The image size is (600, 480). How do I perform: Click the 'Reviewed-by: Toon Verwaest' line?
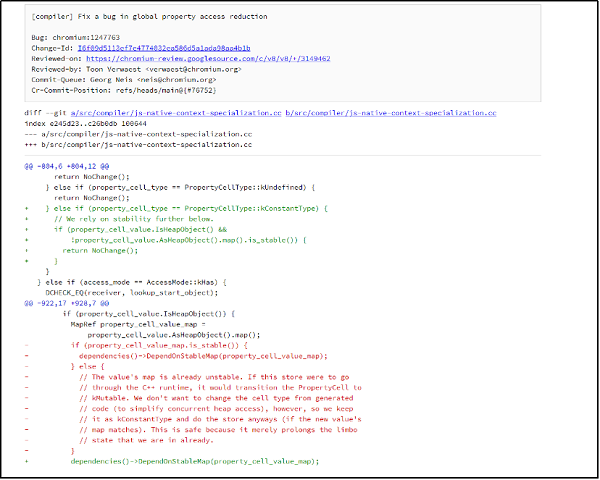pyautogui.click(x=136, y=69)
